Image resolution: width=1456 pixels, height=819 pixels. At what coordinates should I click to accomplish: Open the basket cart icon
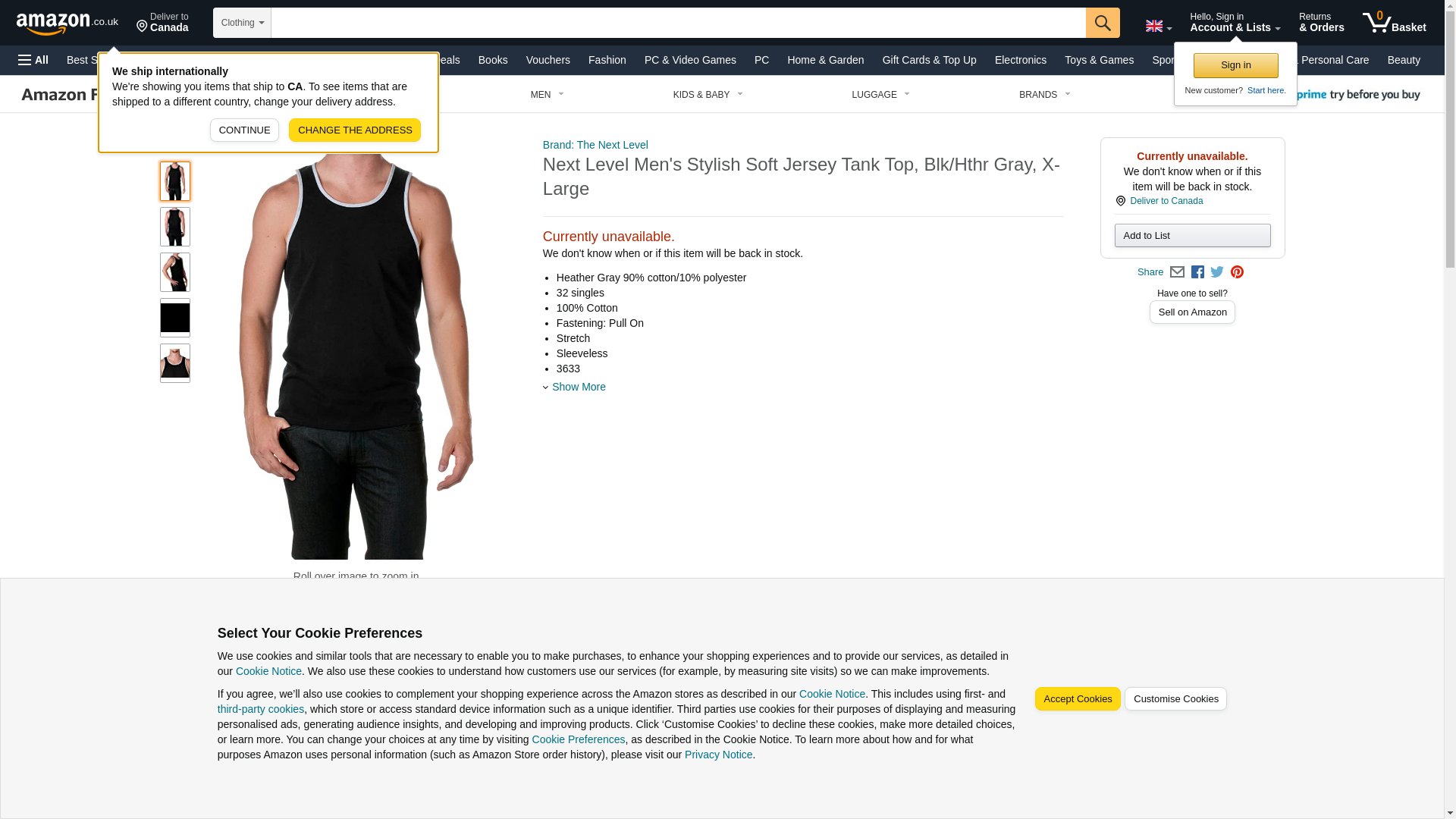[x=1394, y=23]
